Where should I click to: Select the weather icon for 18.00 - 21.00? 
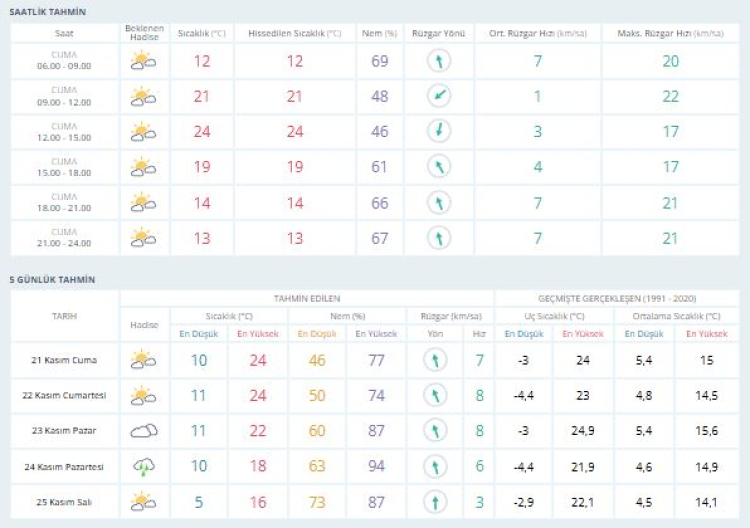(144, 203)
